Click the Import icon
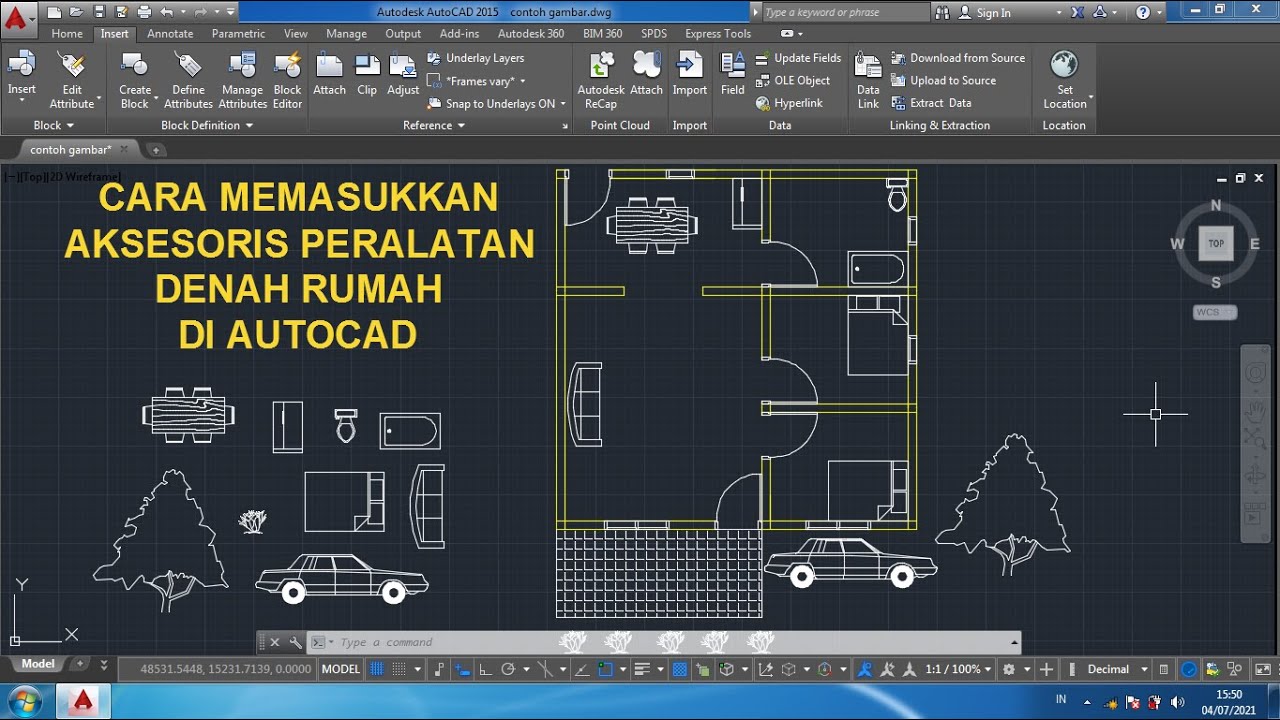This screenshot has width=1280, height=720. point(689,65)
